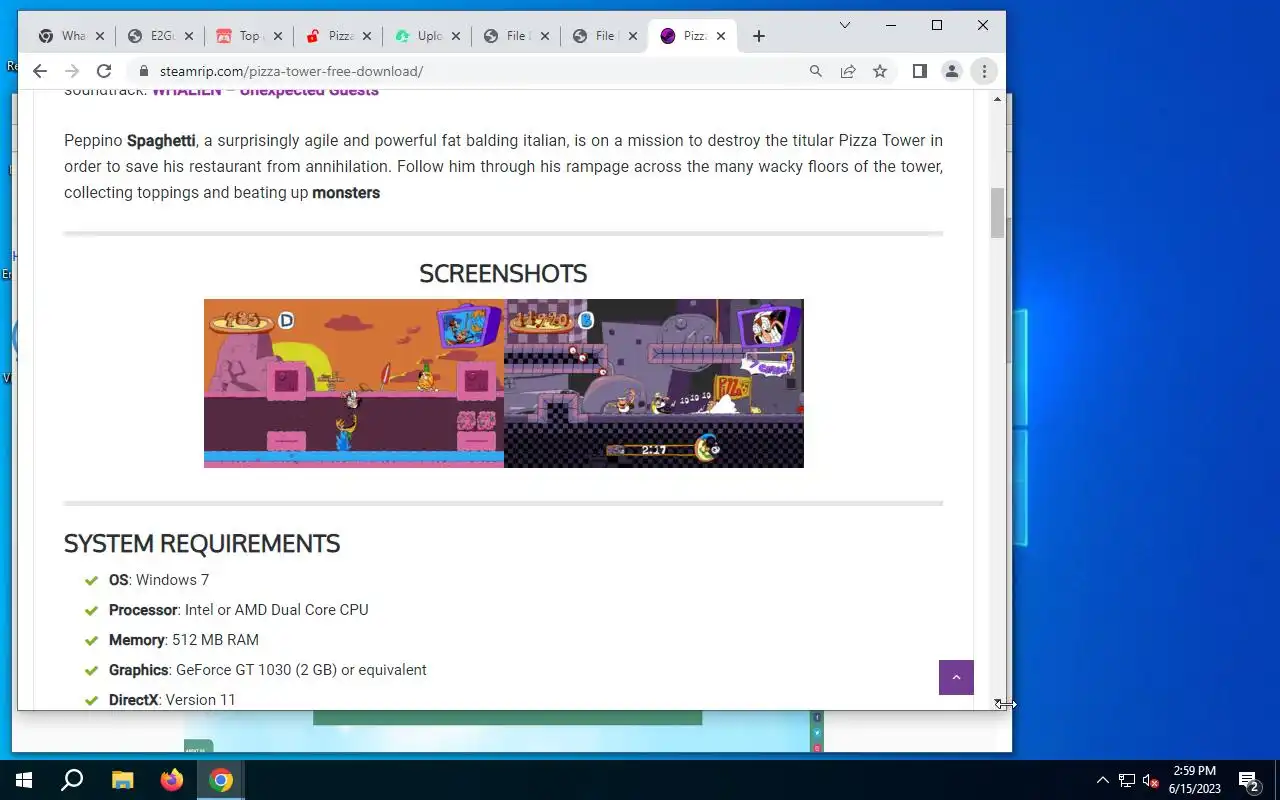Click the SCREENSHOTS heading

click(503, 274)
